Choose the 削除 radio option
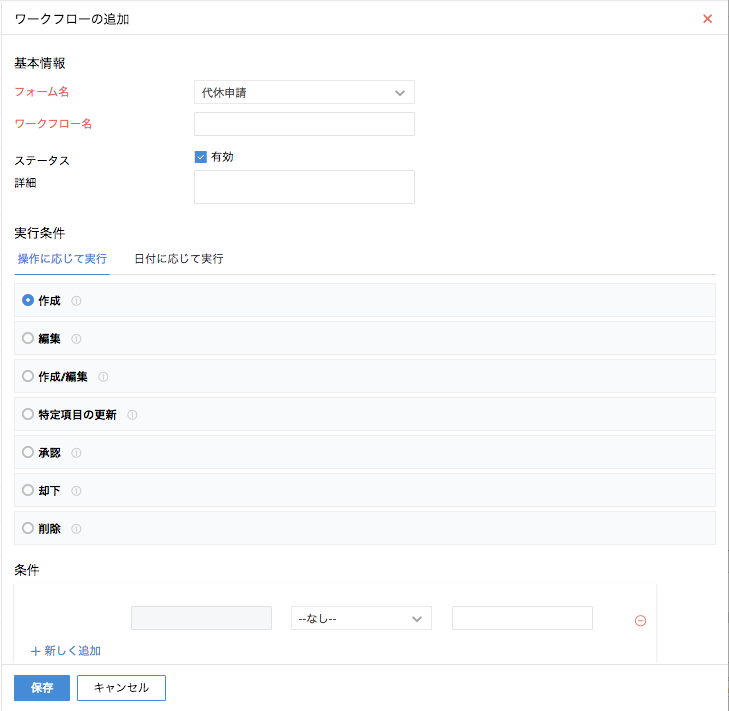The image size is (729, 711). click(28, 528)
